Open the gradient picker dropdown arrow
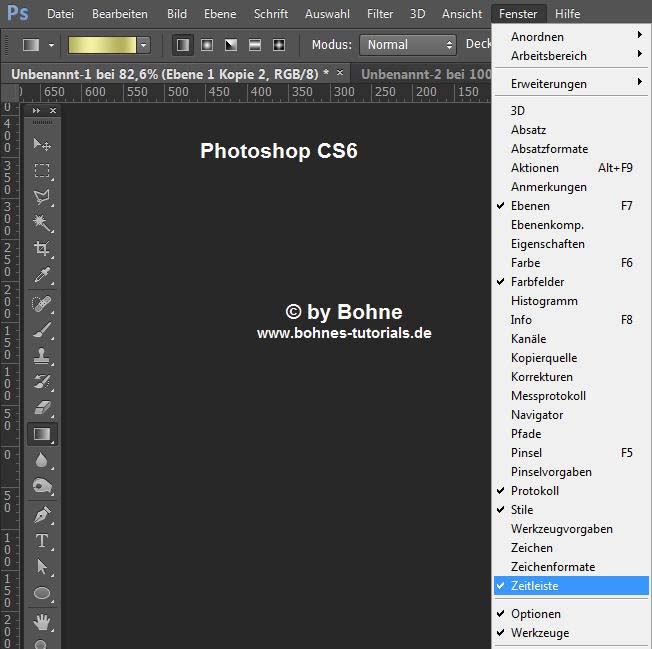This screenshot has width=652, height=649. click(143, 45)
